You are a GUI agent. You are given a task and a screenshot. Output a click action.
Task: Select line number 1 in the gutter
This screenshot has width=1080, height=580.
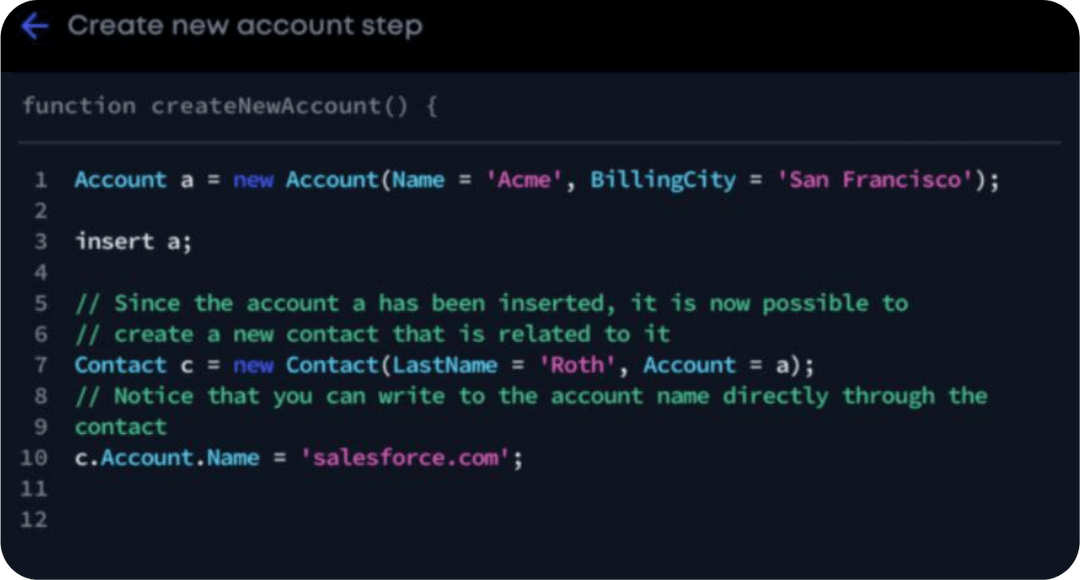pyautogui.click(x=40, y=180)
